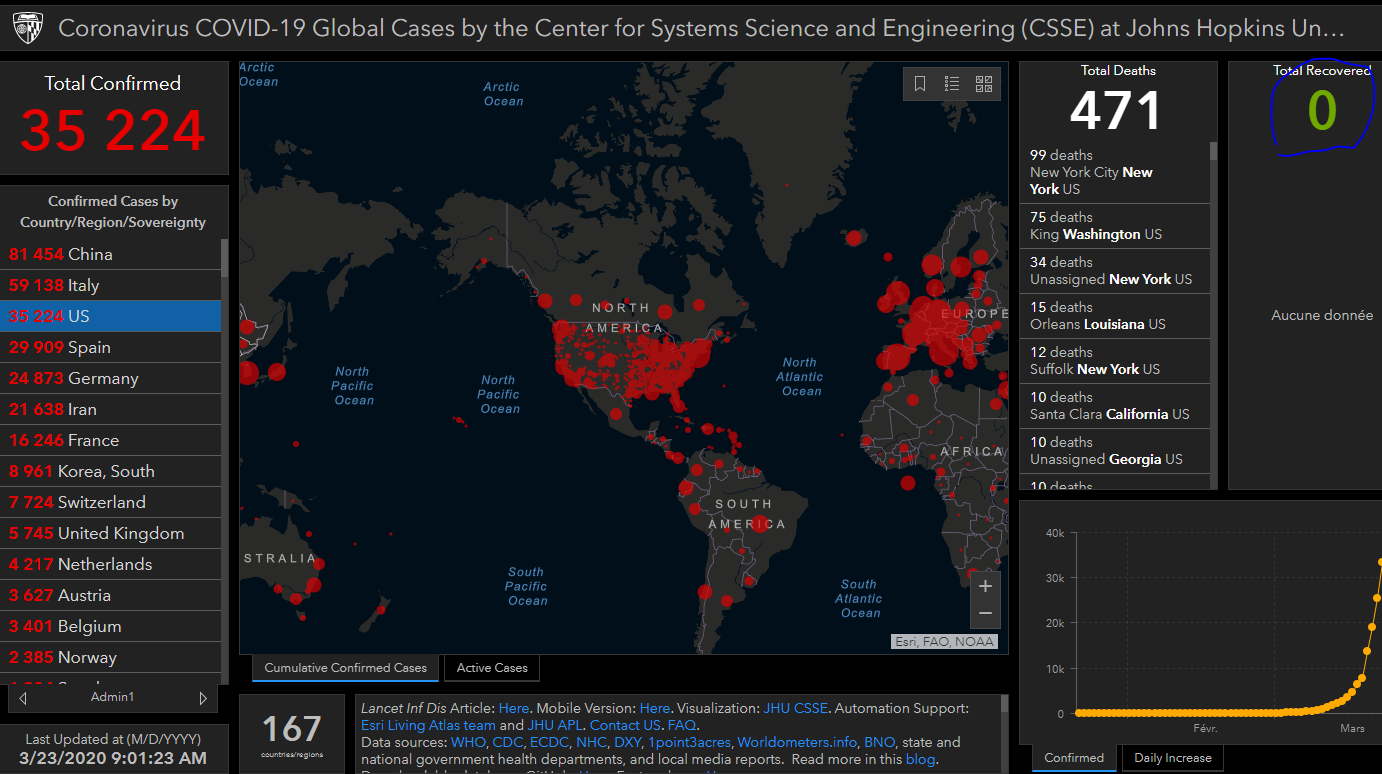Choose Austria in the country list

(110, 595)
